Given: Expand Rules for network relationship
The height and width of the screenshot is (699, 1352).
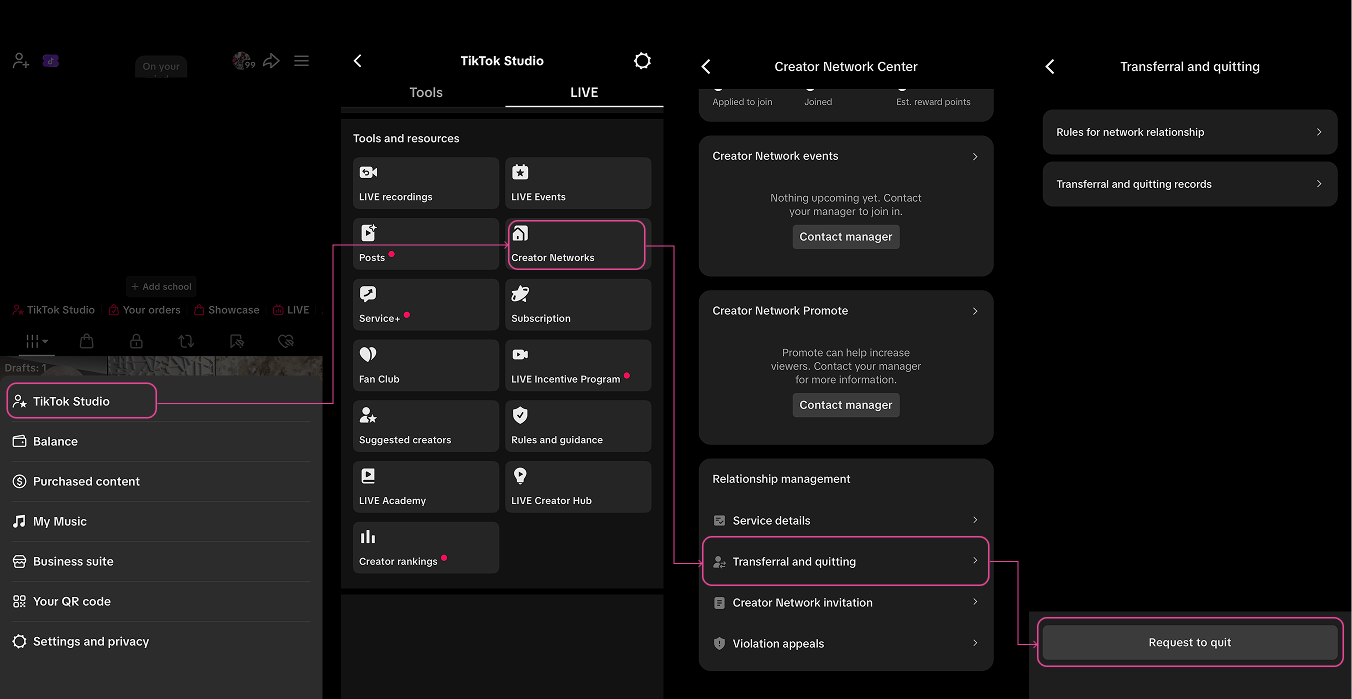Looking at the screenshot, I should (1189, 132).
